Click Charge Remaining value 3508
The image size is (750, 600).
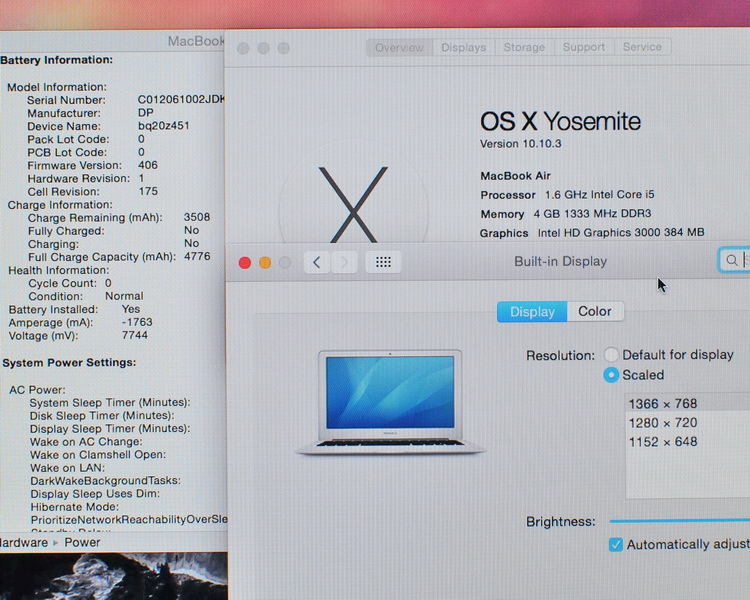[197, 217]
